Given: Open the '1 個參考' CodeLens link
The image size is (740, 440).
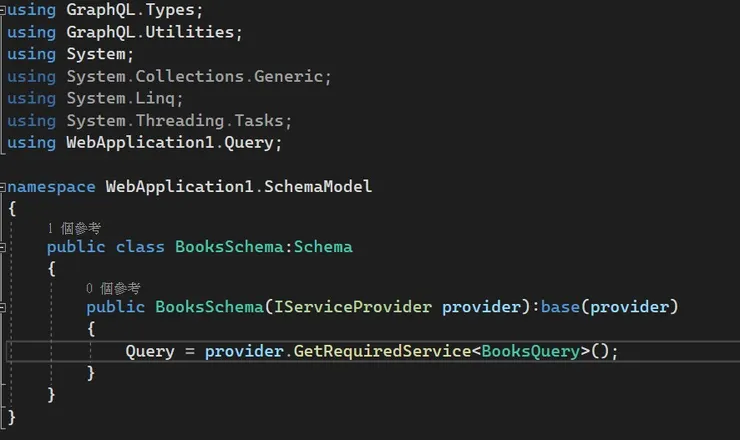Looking at the screenshot, I should (74, 228).
